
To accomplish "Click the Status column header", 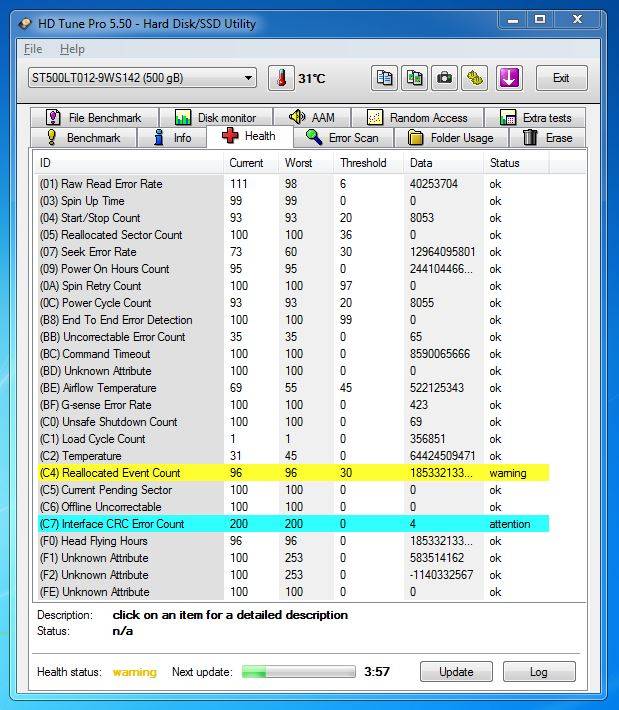I will click(516, 163).
